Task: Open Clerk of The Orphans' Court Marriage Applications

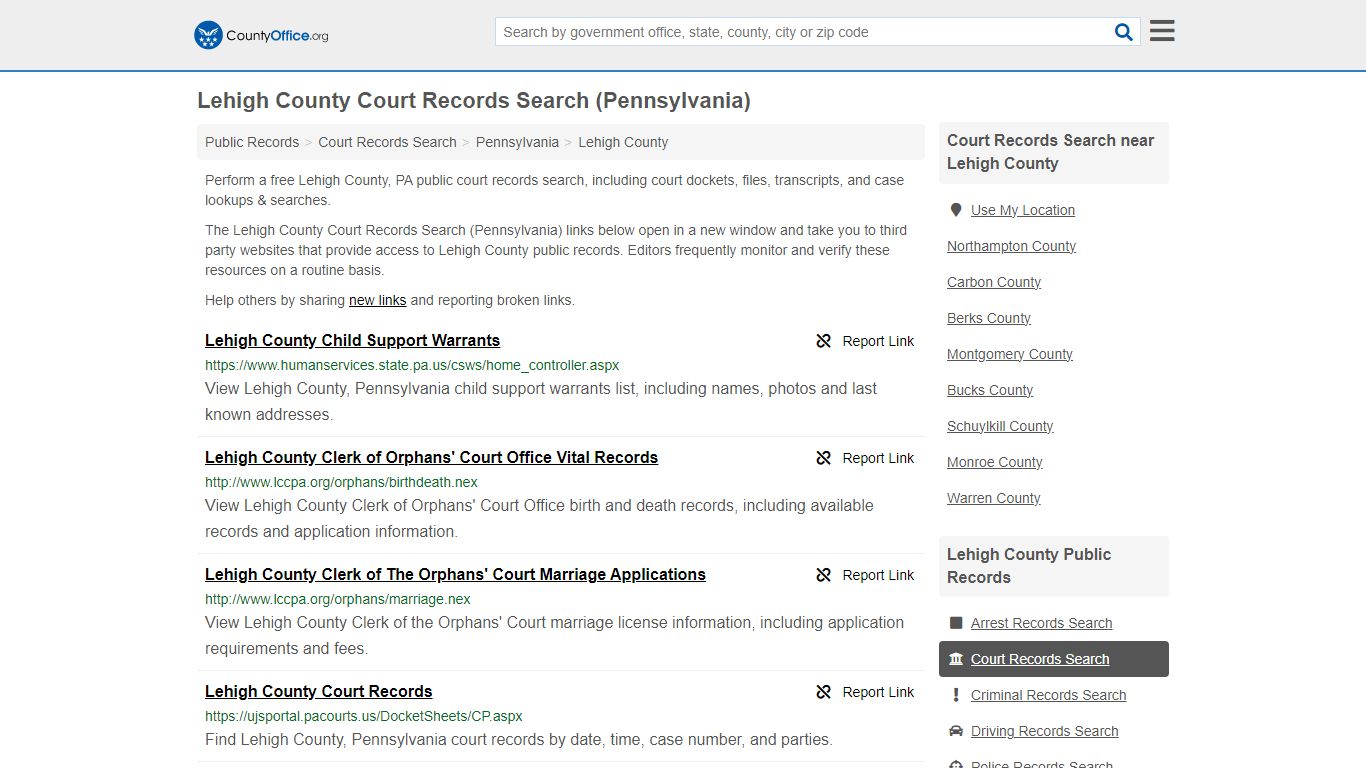Action: point(455,575)
